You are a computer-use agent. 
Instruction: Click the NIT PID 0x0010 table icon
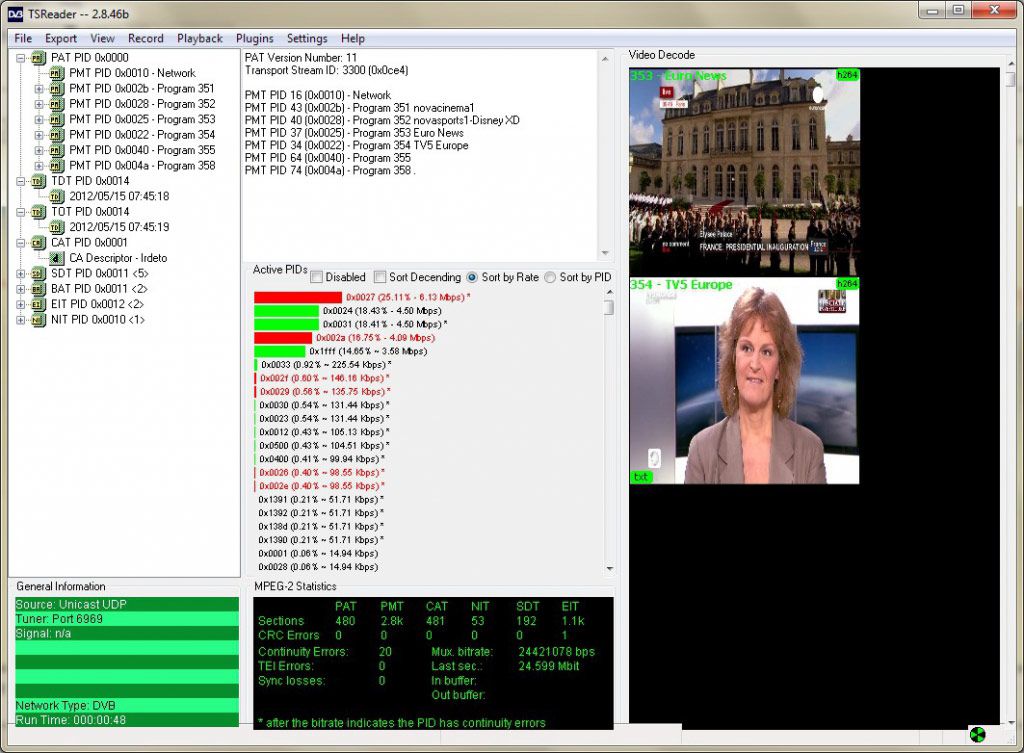click(39, 320)
